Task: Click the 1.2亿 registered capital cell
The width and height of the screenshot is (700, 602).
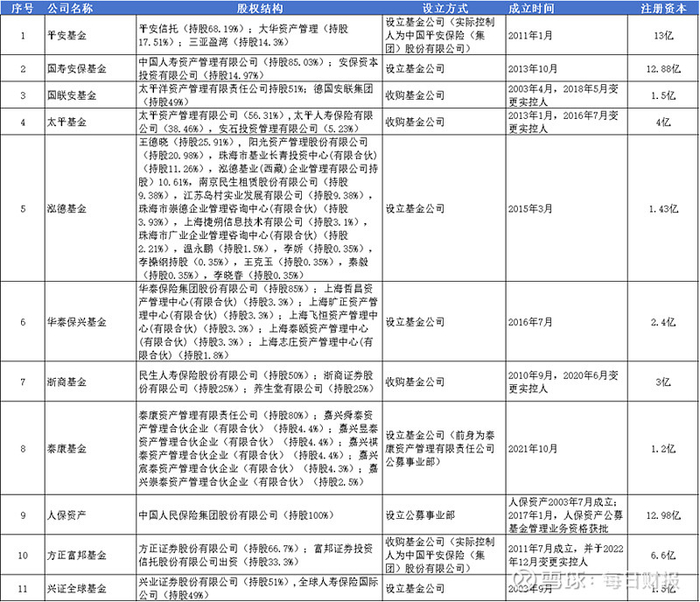Action: coord(663,448)
